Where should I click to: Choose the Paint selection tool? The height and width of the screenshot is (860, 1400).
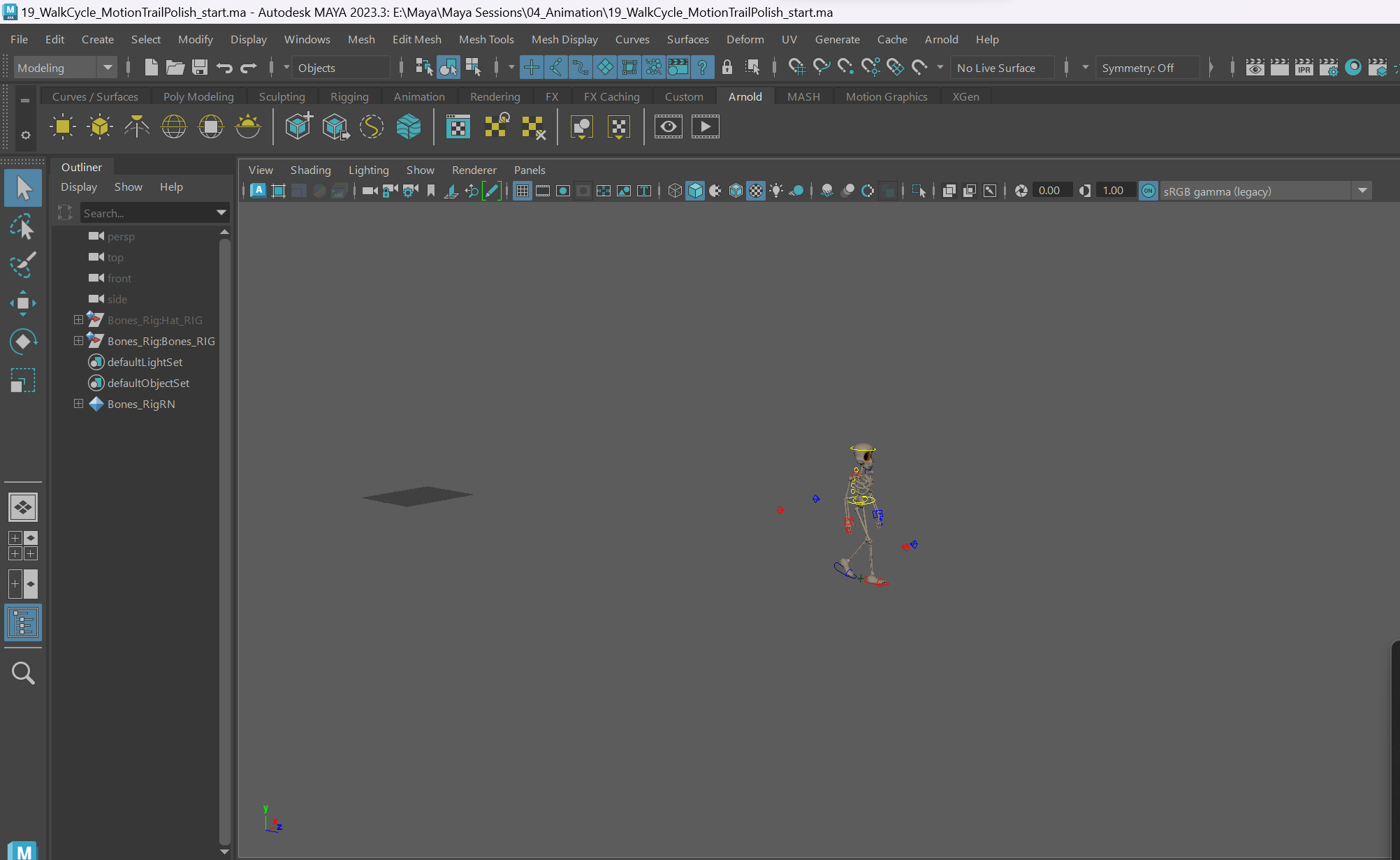click(23, 264)
